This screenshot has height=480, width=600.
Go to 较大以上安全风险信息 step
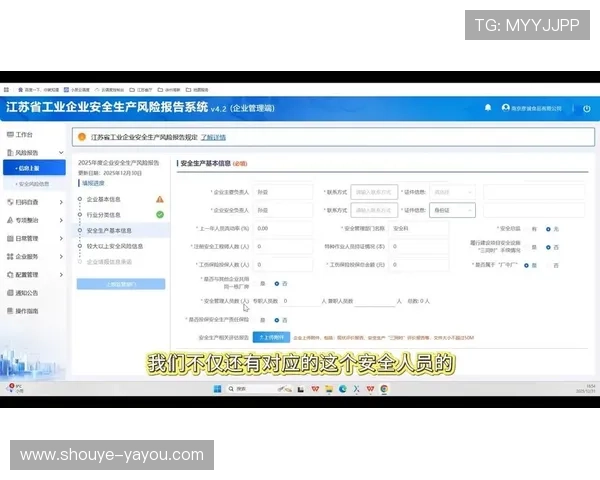pos(115,246)
